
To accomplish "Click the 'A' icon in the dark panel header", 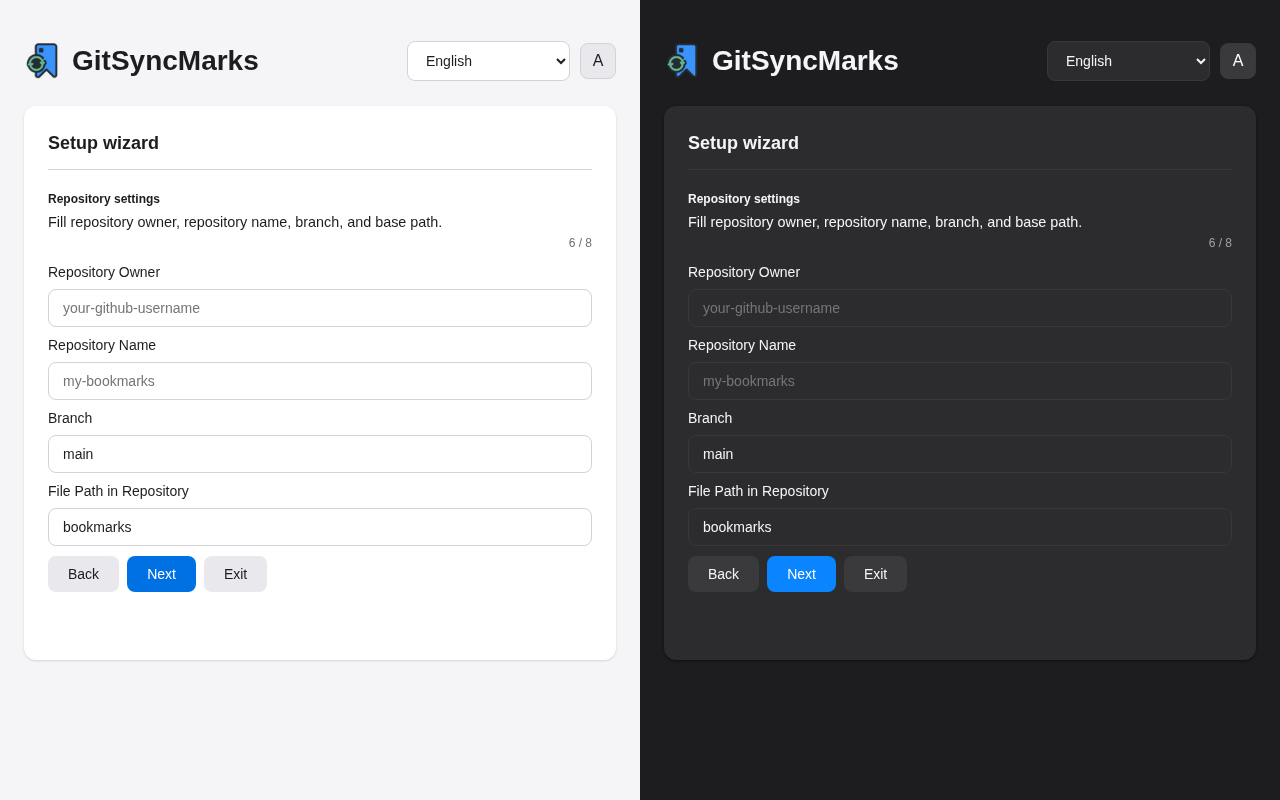I will pyautogui.click(x=1238, y=61).
